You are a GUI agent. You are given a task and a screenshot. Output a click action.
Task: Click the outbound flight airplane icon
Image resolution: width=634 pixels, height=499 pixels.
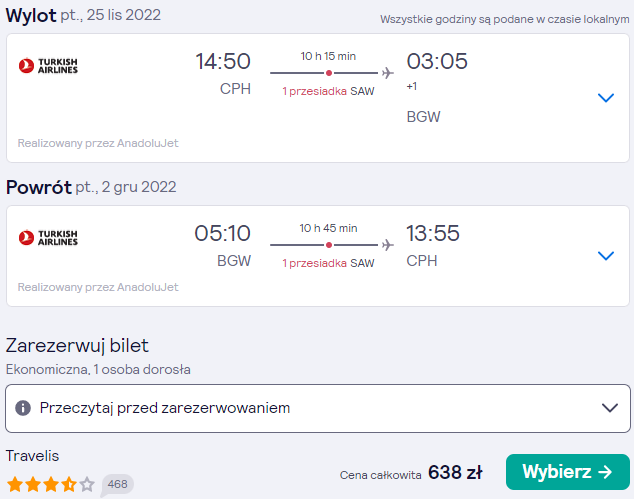[387, 73]
